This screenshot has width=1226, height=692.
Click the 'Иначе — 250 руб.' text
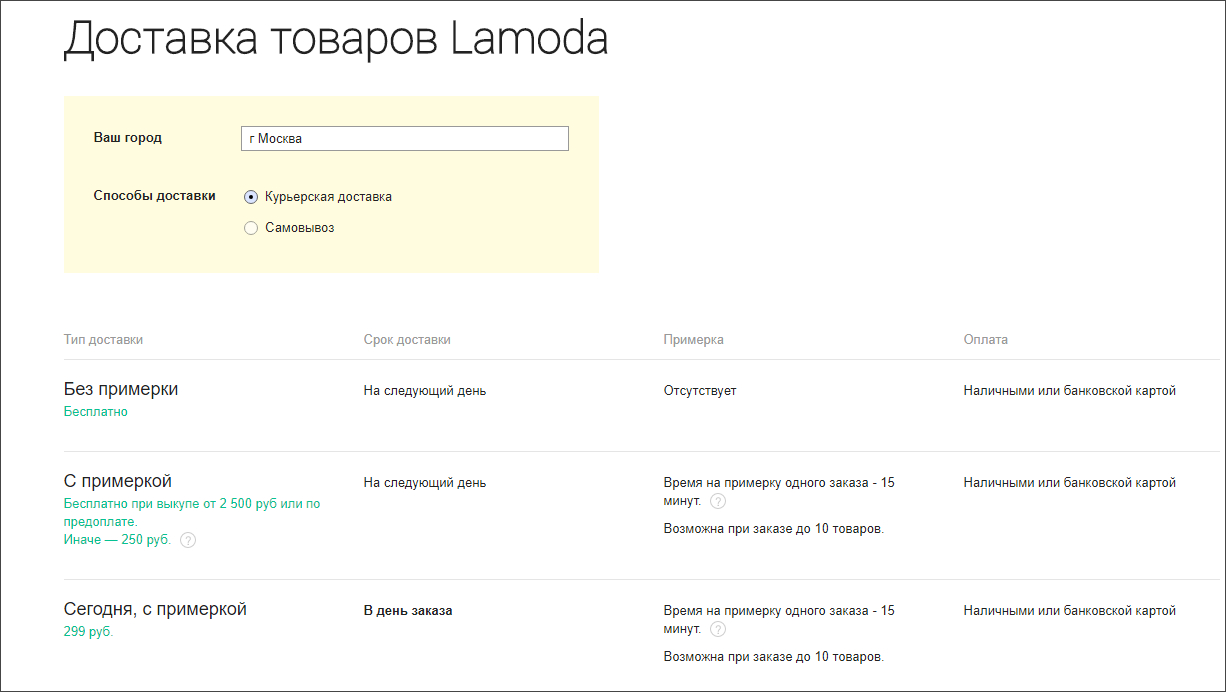point(118,540)
